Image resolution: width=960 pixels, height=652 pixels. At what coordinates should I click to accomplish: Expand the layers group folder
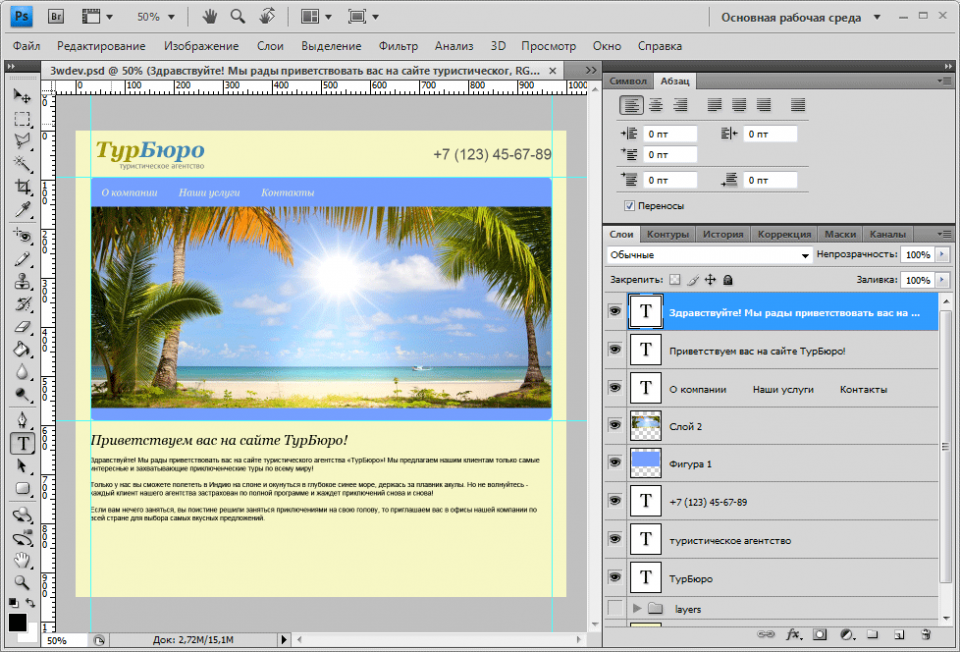coord(636,608)
